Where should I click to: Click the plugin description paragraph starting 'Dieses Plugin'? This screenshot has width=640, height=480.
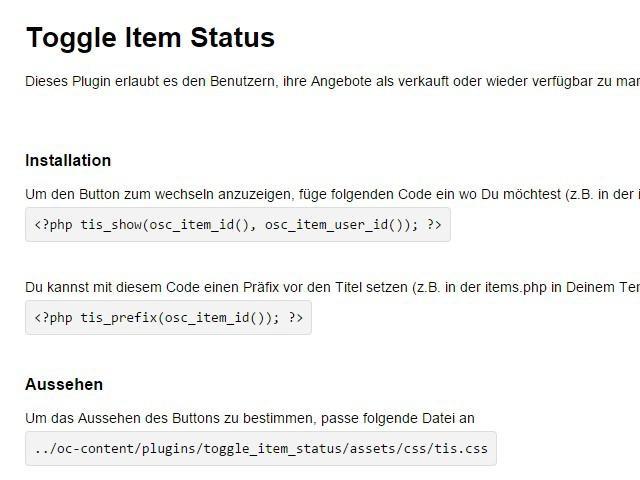tap(333, 81)
